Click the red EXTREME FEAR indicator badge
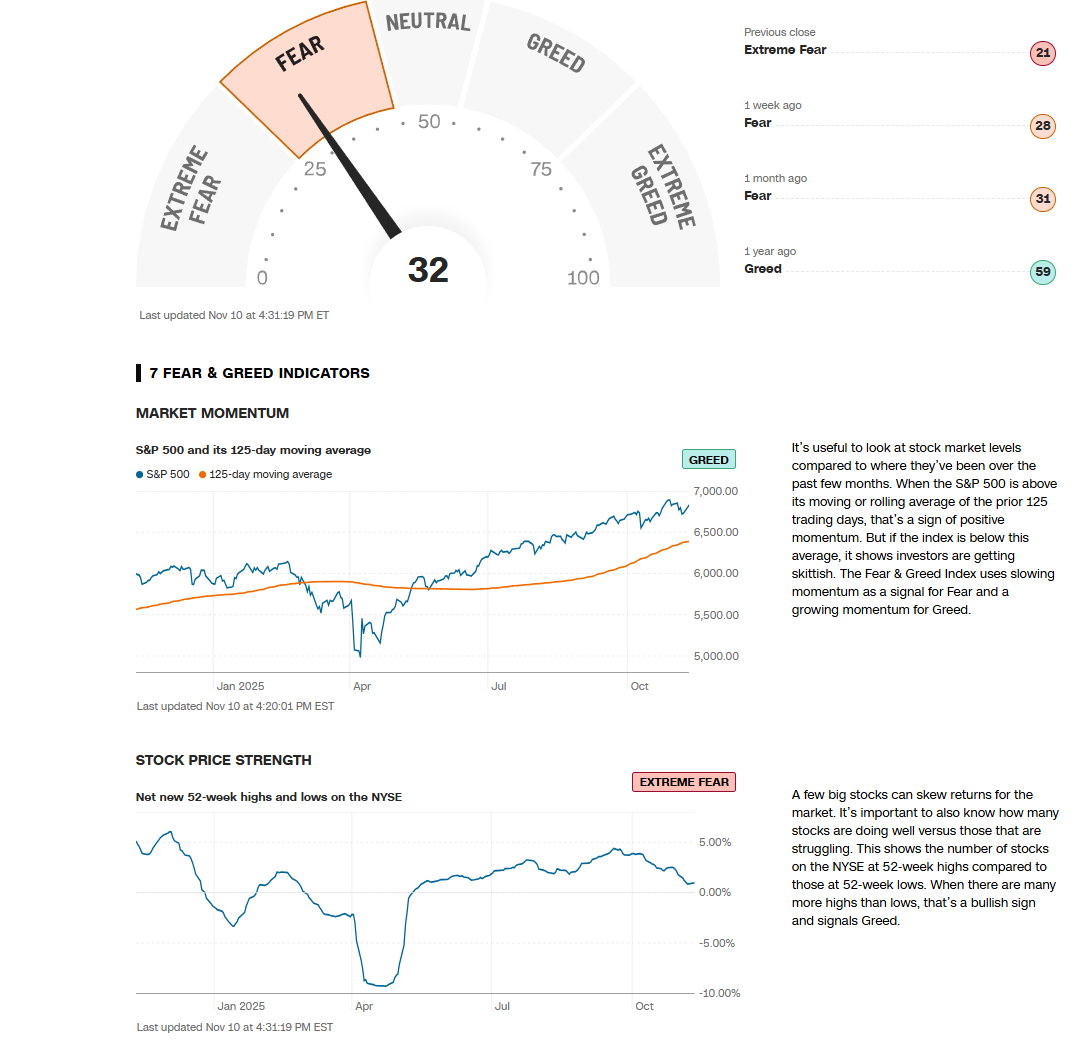This screenshot has width=1081, height=1044. coord(685,782)
